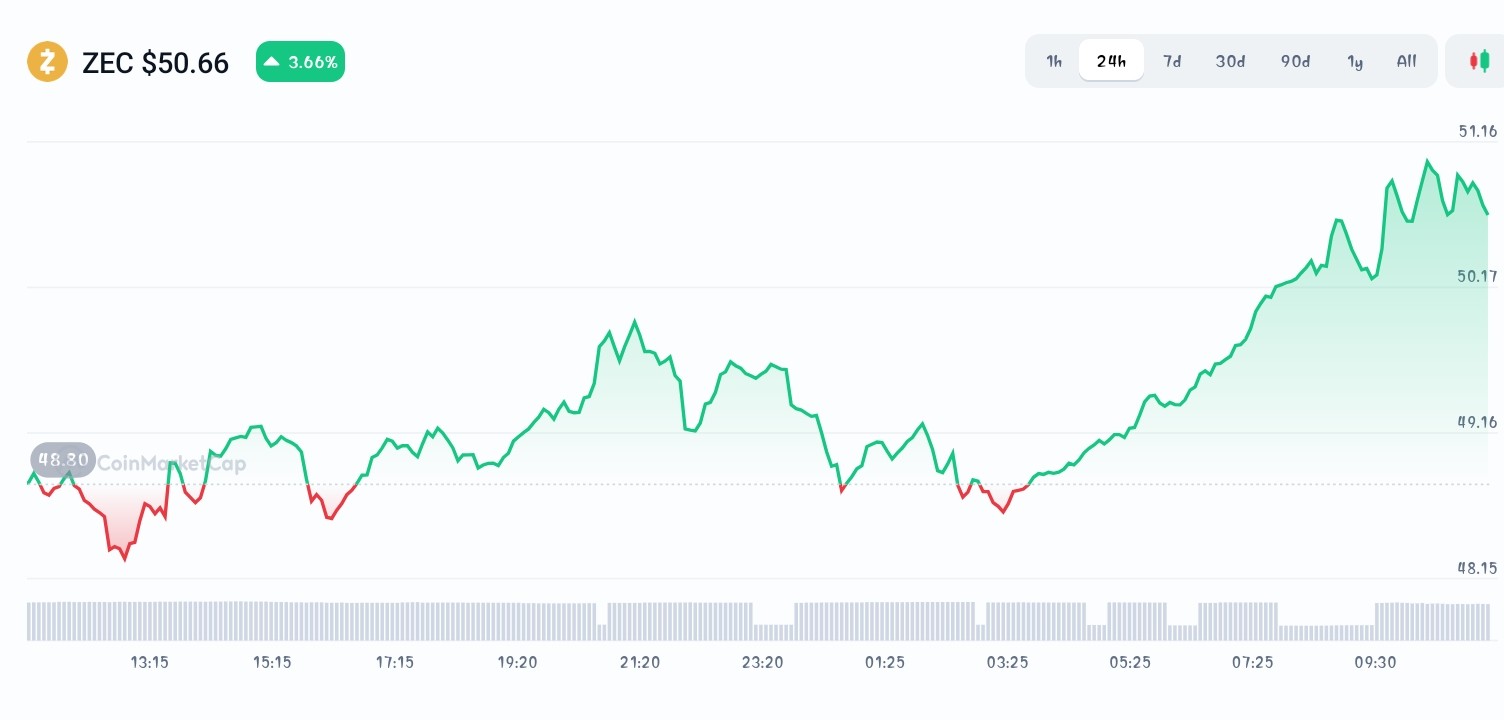Click the 17:15 time axis label
1504x720 pixels.
(x=395, y=662)
